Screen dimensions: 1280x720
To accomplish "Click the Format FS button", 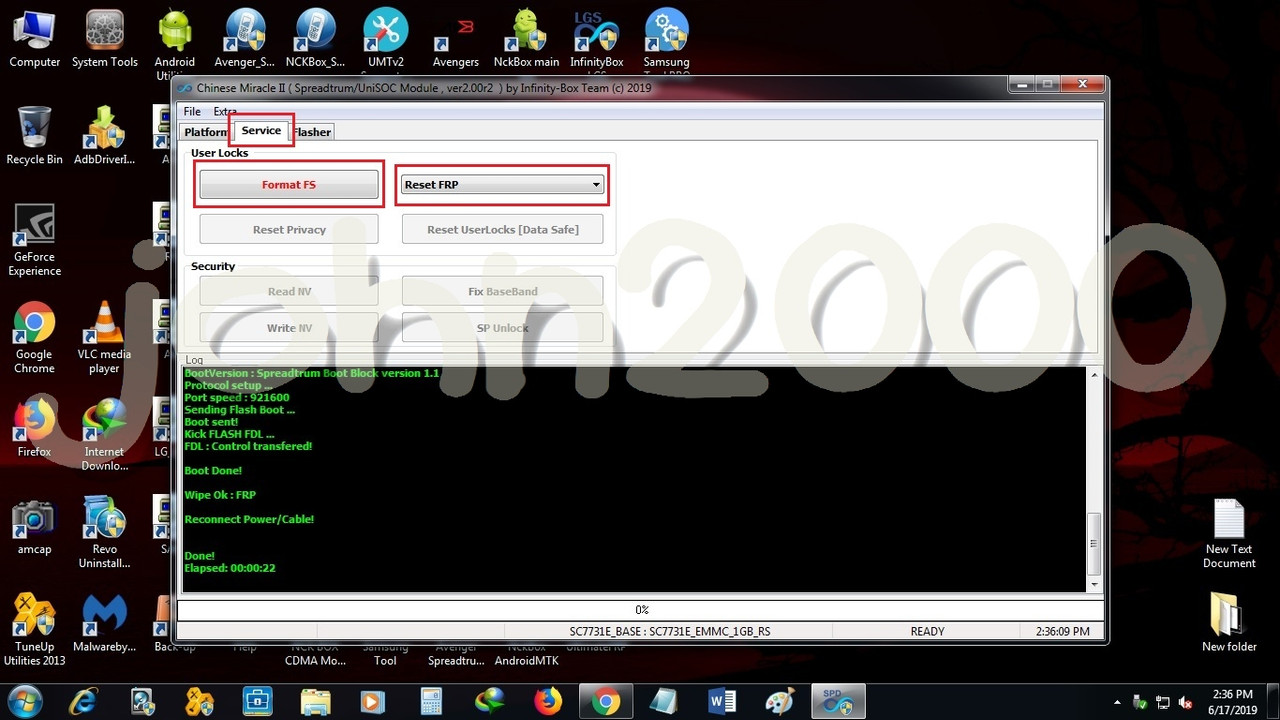I will pos(289,185).
